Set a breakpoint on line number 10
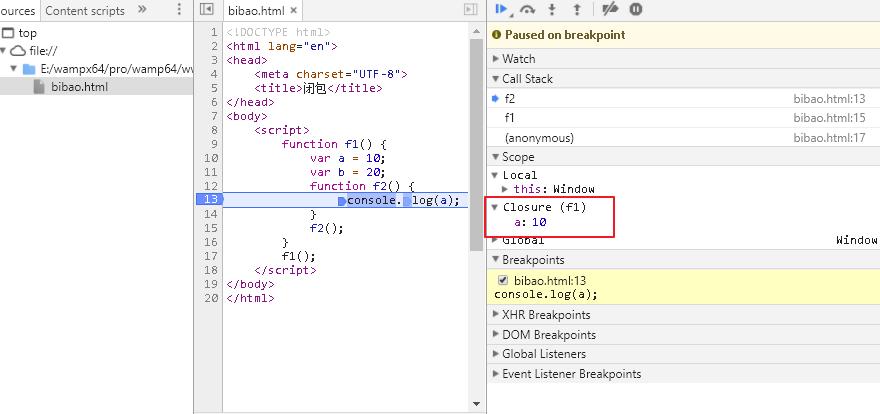Viewport: 880px width, 414px height. 211,158
